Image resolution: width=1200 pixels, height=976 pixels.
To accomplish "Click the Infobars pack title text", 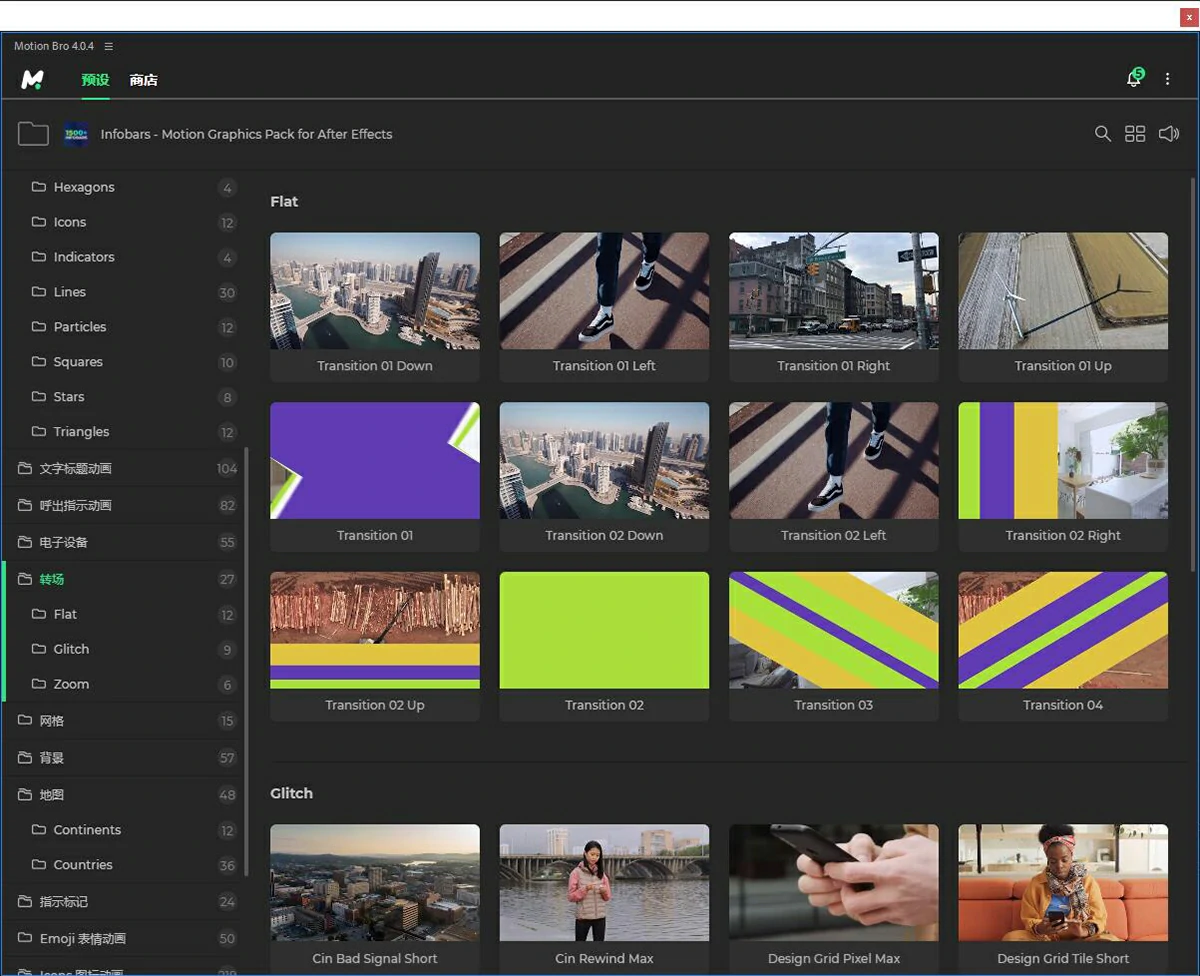I will 246,134.
